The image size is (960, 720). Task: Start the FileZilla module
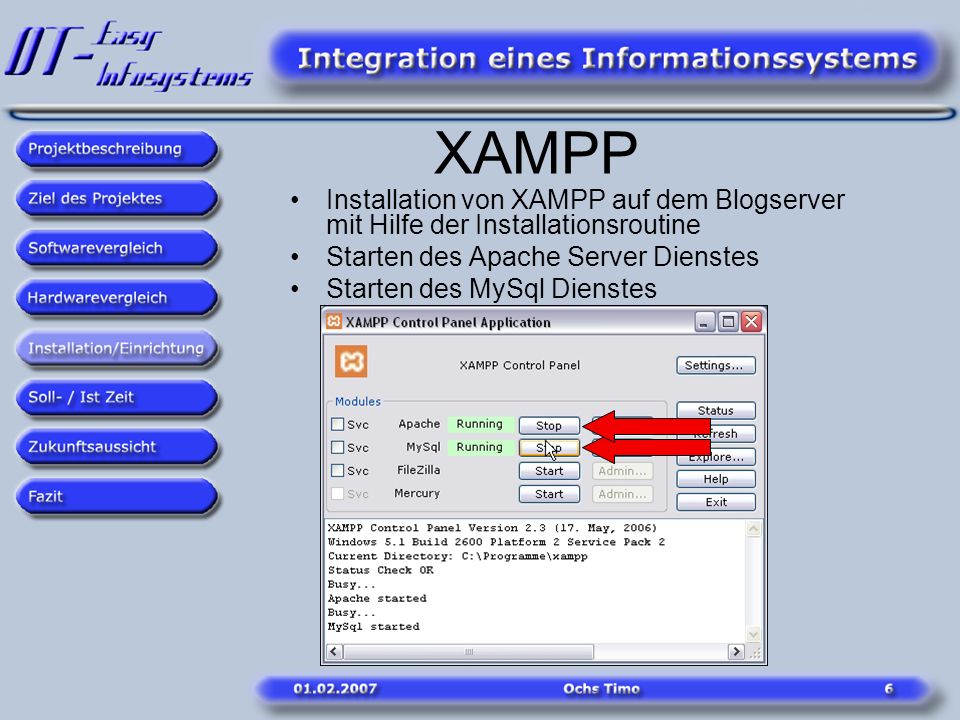pos(549,471)
